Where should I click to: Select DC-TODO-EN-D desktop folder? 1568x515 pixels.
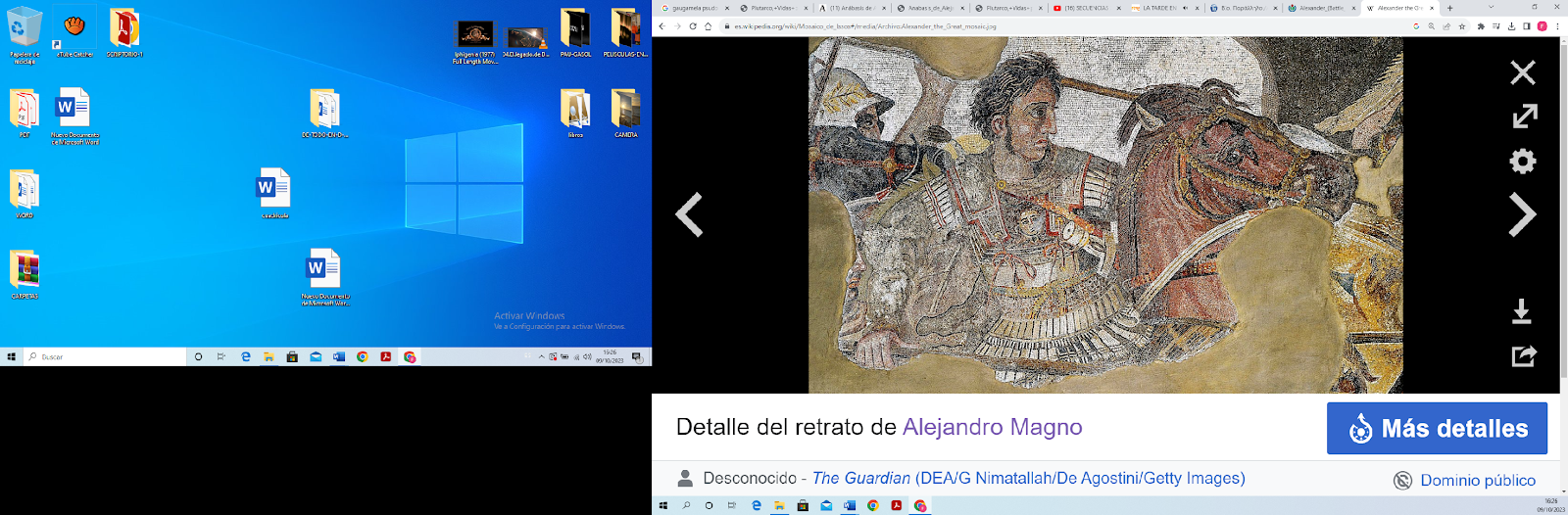tap(324, 114)
